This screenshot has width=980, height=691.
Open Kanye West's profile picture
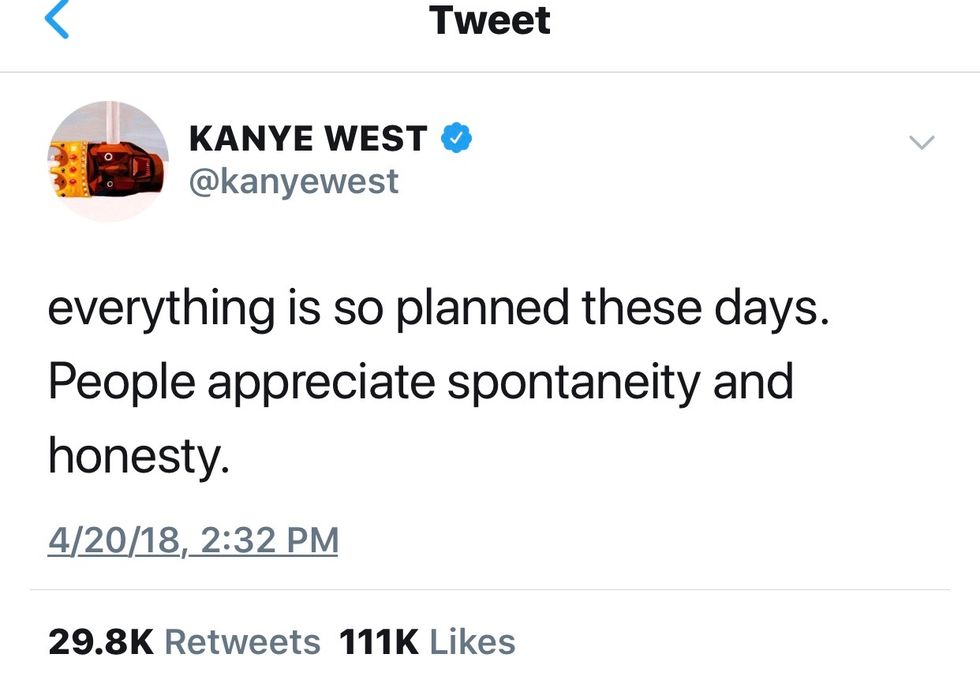pyautogui.click(x=108, y=160)
